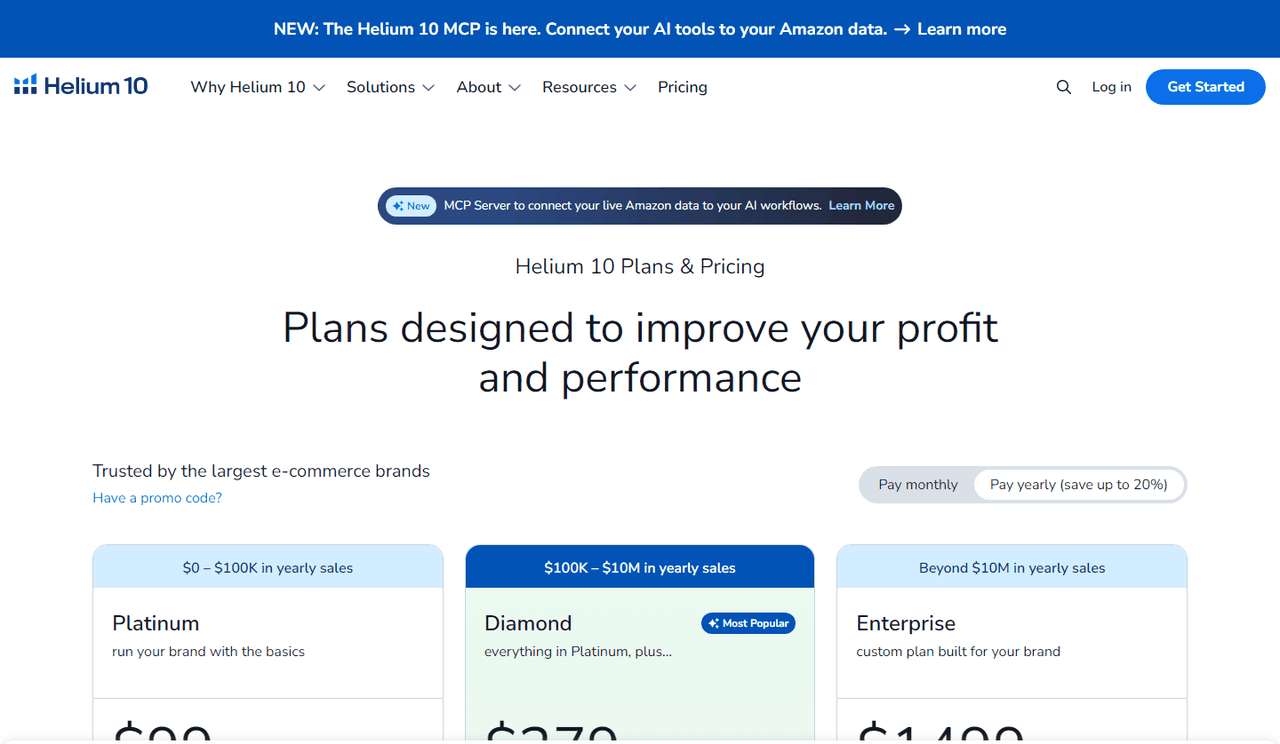This screenshot has width=1280, height=744.
Task: Click the Helium 10 logo icon
Action: 26,85
